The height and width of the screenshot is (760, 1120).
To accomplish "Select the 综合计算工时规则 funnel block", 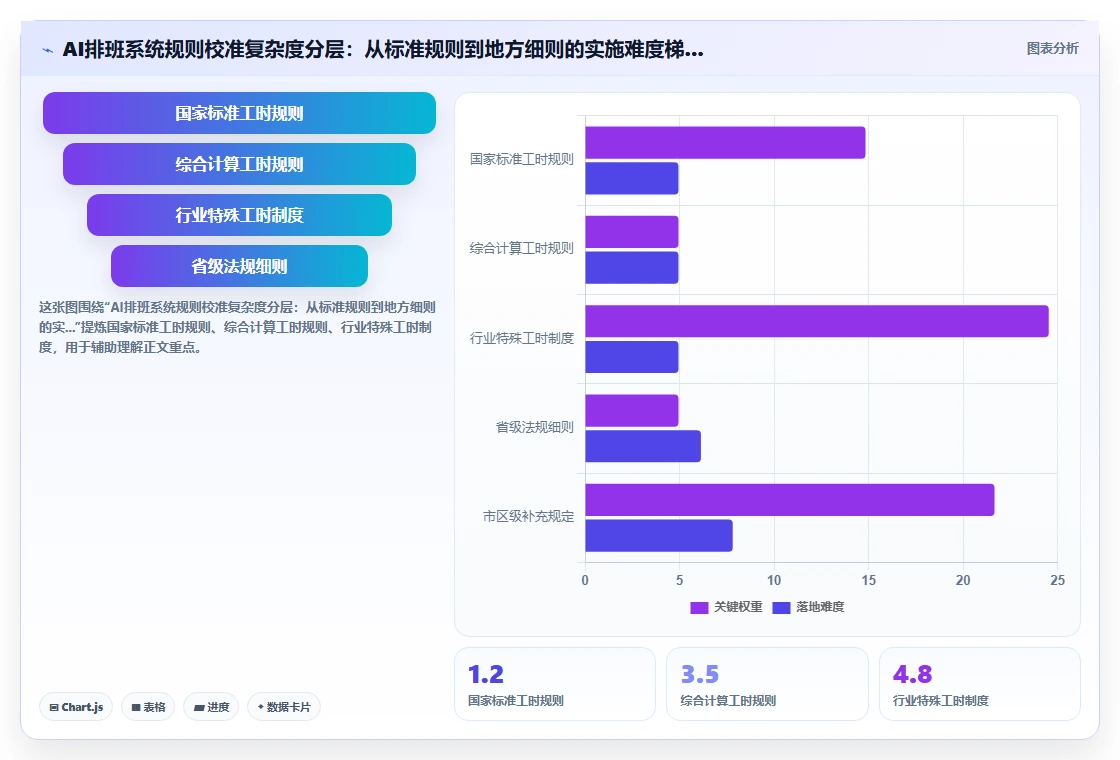I will pyautogui.click(x=239, y=164).
